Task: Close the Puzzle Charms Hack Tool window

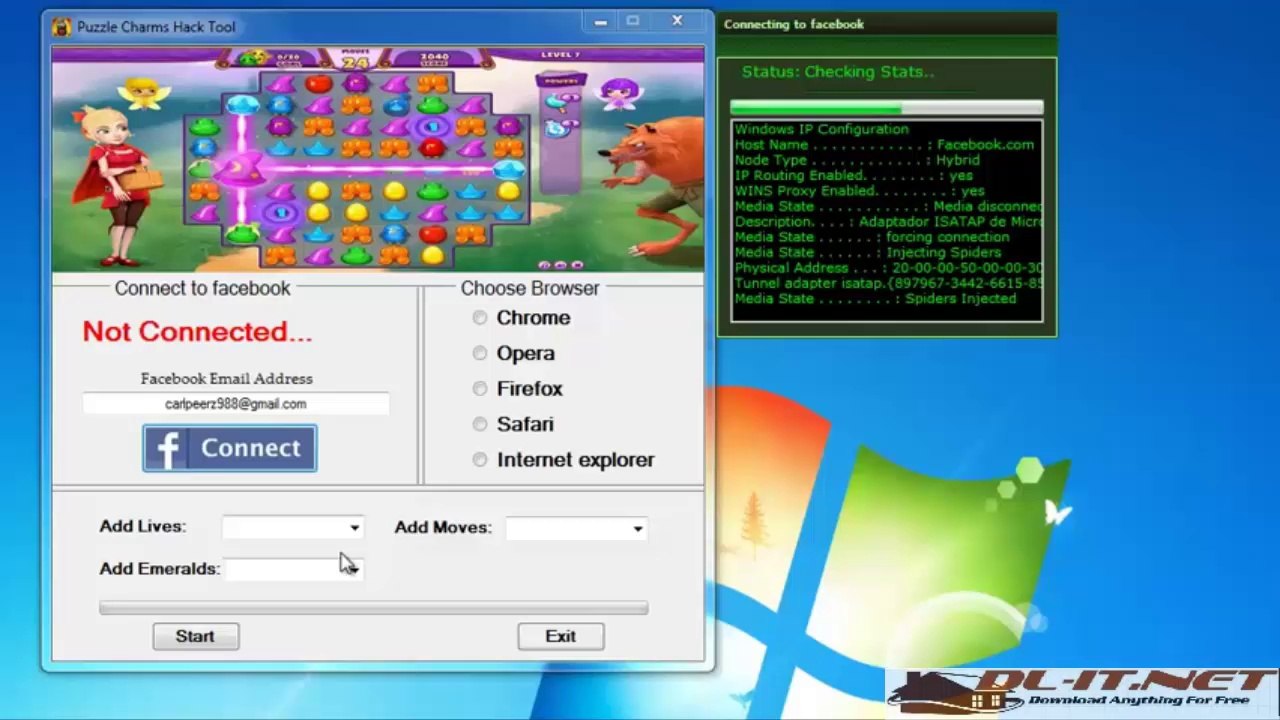Action: 677,21
